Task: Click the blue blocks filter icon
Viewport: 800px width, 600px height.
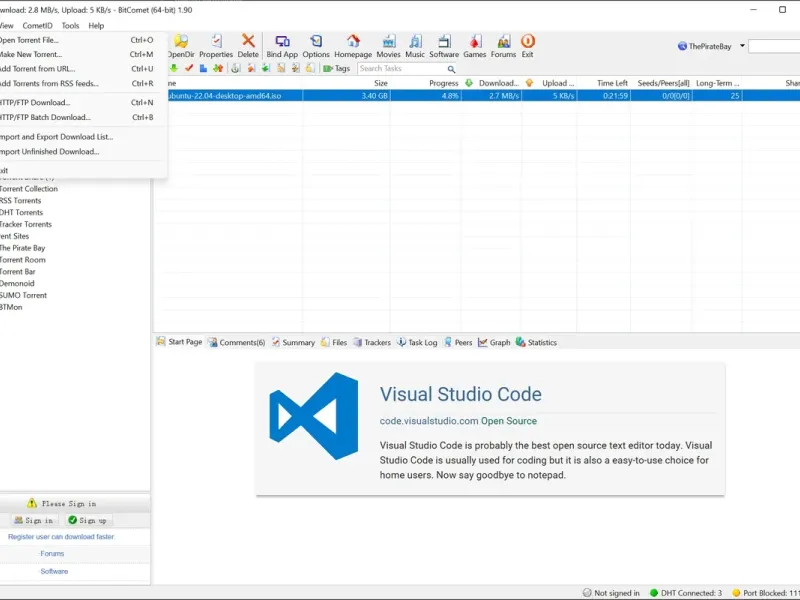Action: tap(203, 68)
